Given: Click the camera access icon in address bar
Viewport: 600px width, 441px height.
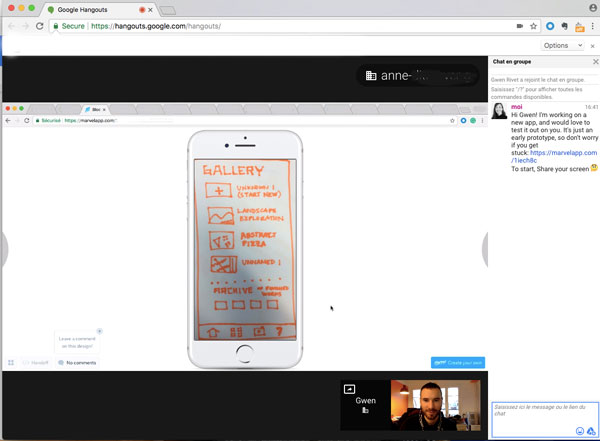Looking at the screenshot, I should coord(520,26).
